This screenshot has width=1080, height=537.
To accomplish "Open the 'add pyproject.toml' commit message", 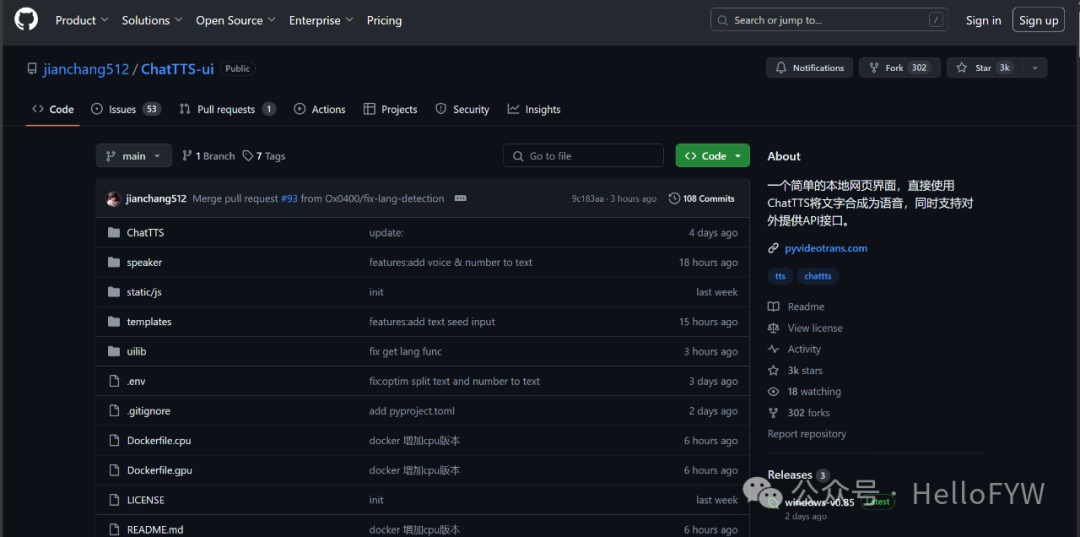I will (x=412, y=411).
